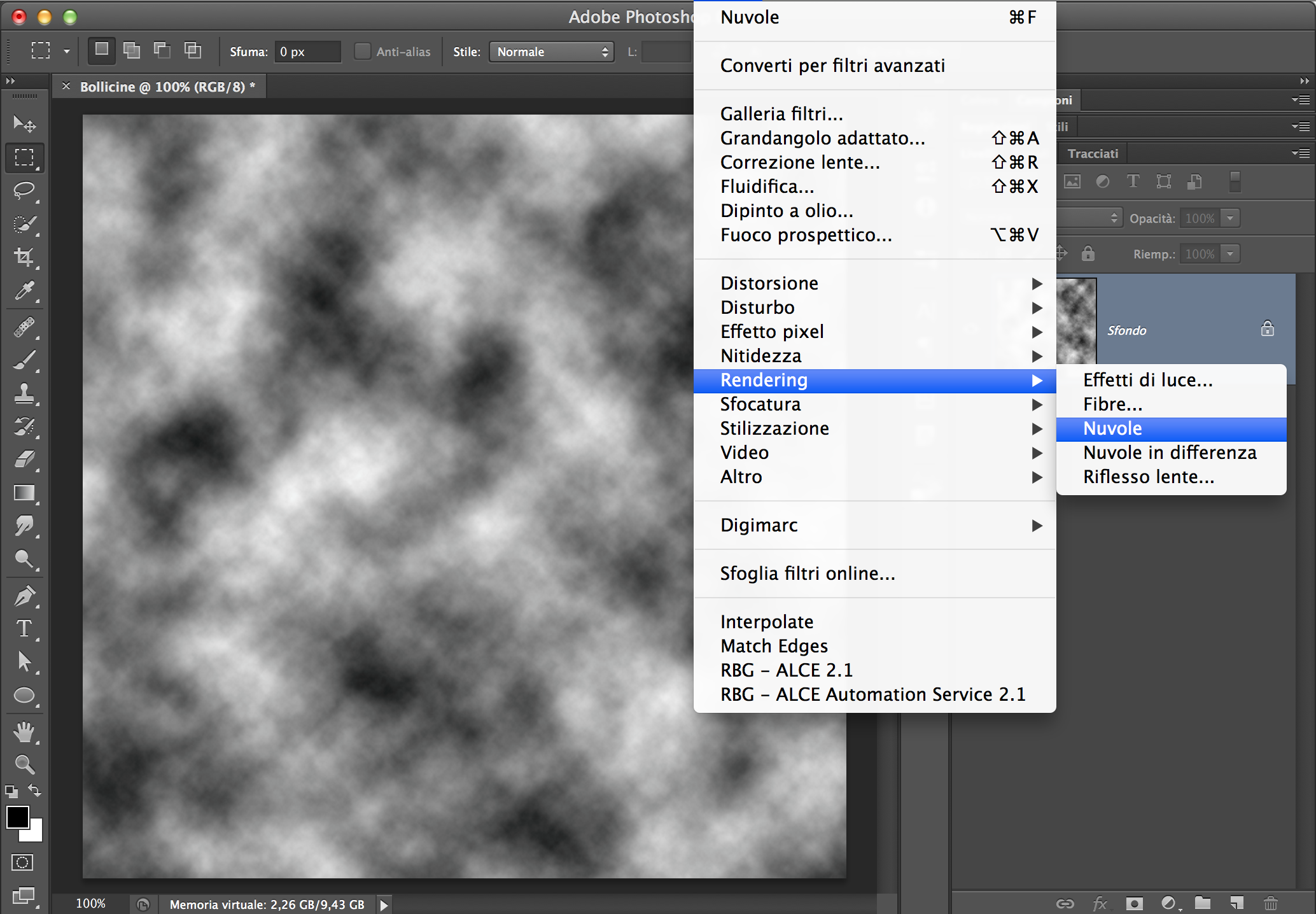Viewport: 1316px width, 914px height.
Task: Select the Pen tool
Action: pos(24,596)
